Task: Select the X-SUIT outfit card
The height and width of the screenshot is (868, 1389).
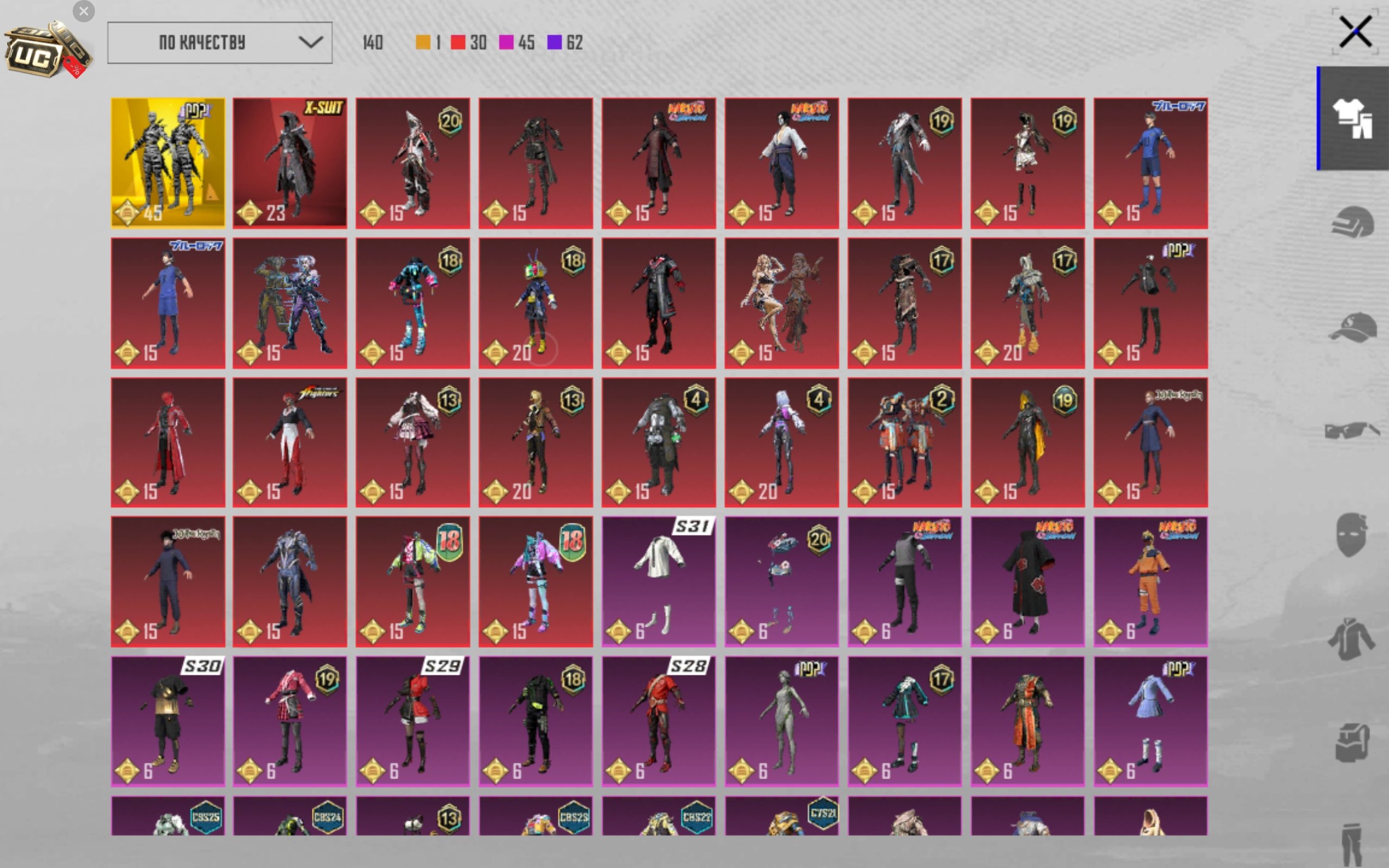Action: [290, 163]
